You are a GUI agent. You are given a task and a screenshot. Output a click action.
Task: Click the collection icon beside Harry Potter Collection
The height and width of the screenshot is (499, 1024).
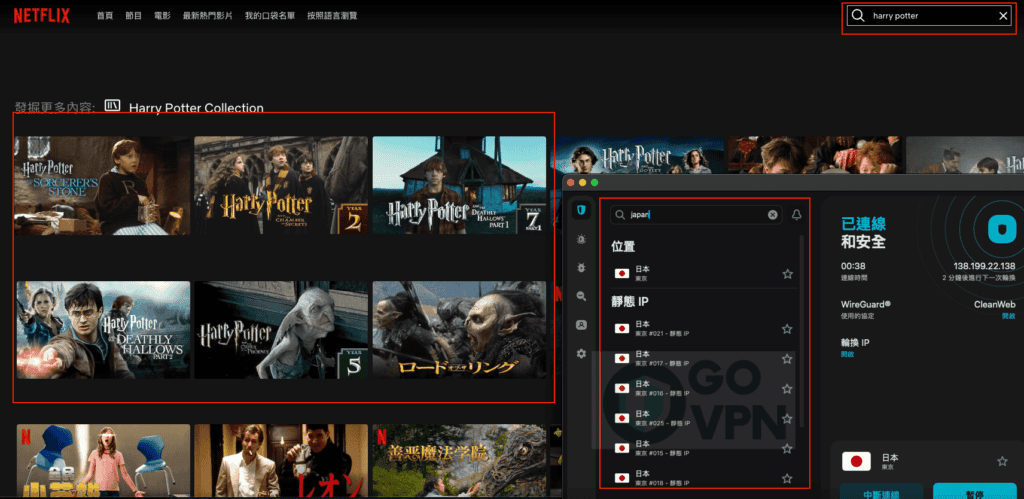[x=112, y=107]
